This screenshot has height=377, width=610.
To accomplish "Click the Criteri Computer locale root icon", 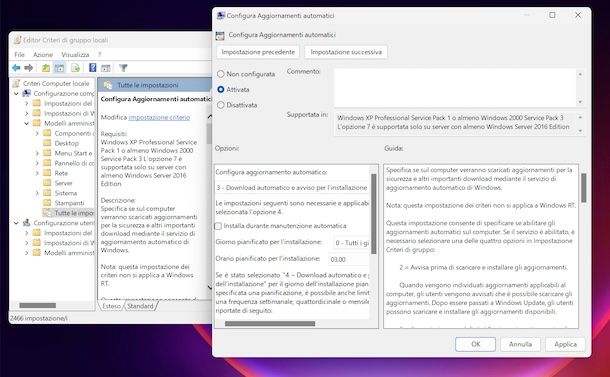I will 16,84.
